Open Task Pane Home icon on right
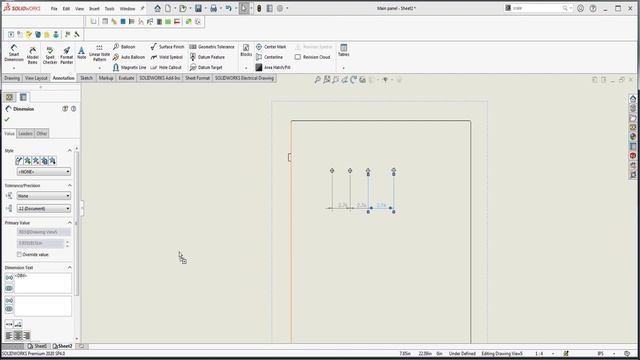The width and height of the screenshot is (640, 360). [633, 98]
